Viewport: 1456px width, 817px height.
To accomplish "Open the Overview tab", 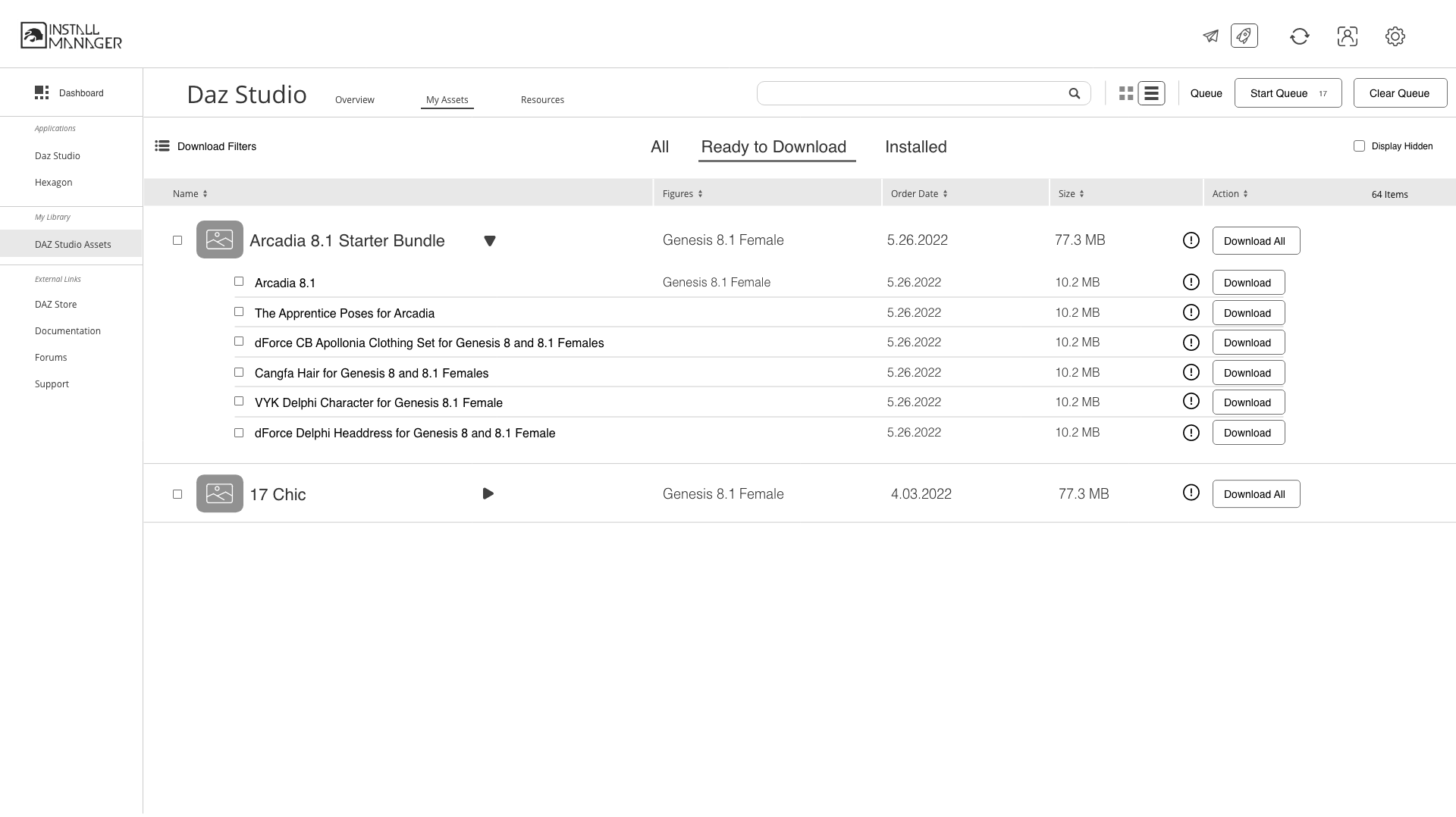I will (355, 100).
